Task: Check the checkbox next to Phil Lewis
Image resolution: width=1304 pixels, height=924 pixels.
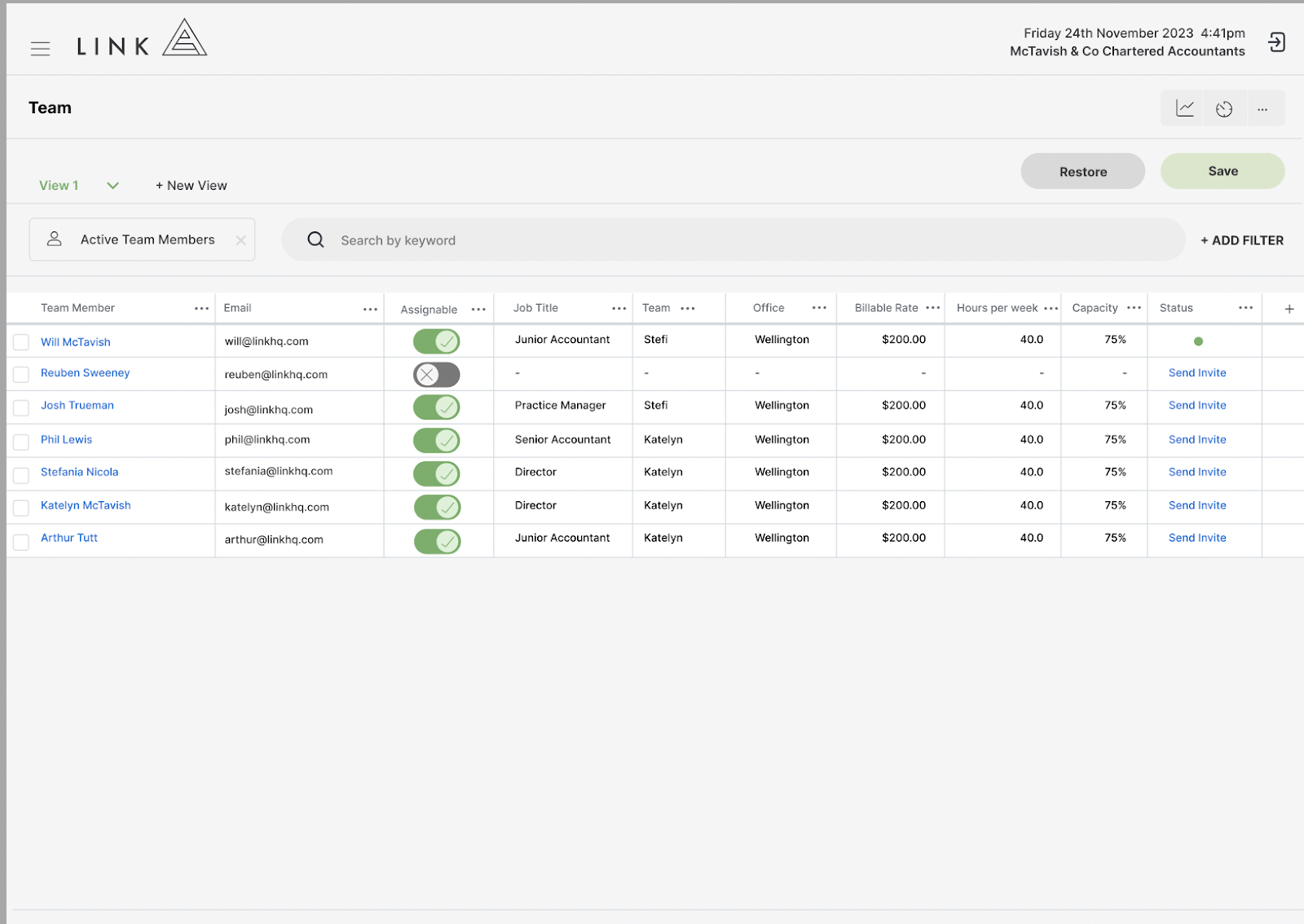Action: [x=21, y=441]
